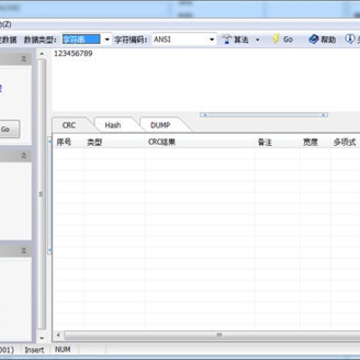This screenshot has height=360, width=360.
Task: Collapse the middle left panel with chevron
Action: click(x=24, y=156)
